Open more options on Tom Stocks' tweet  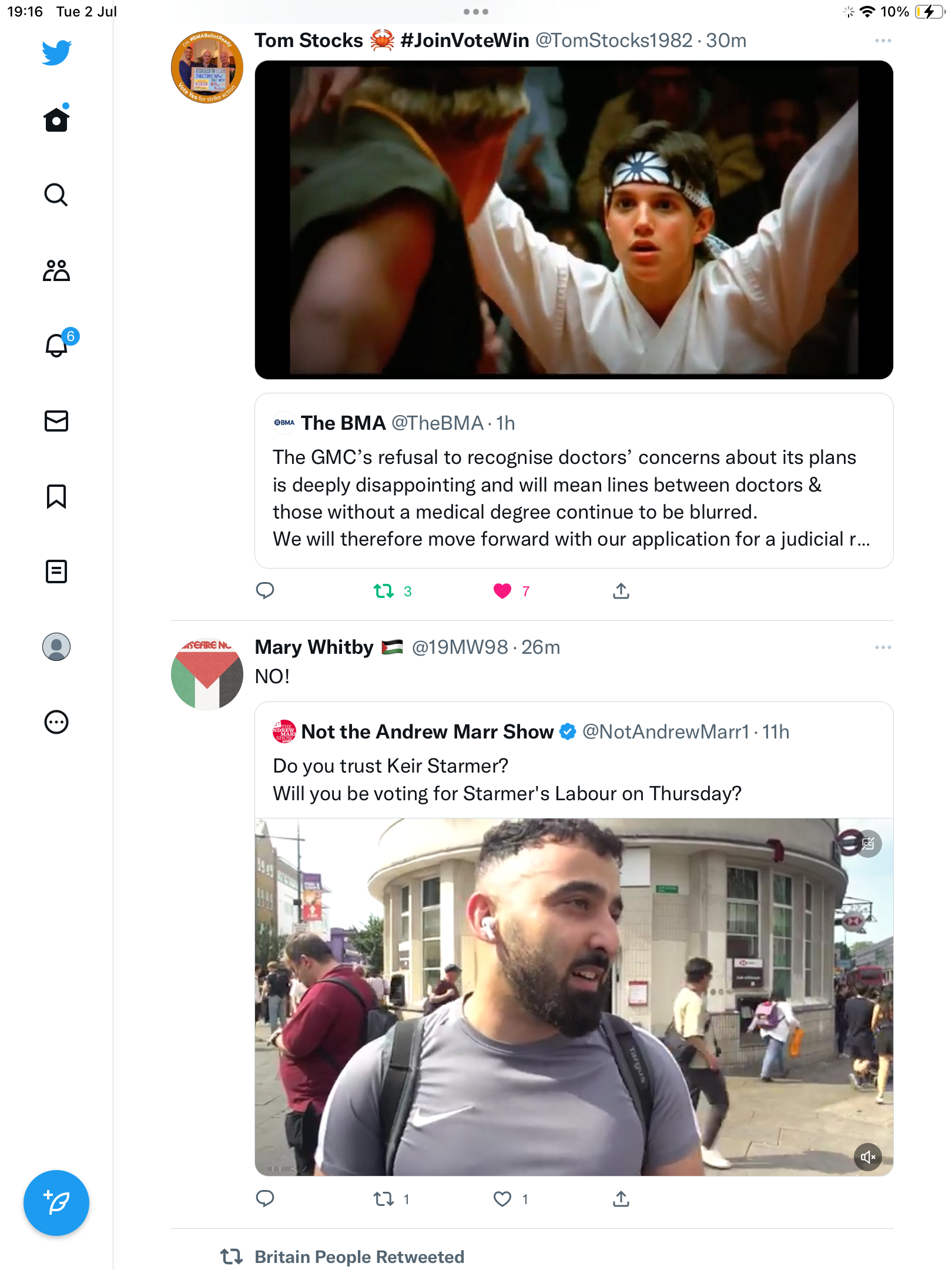[x=883, y=41]
